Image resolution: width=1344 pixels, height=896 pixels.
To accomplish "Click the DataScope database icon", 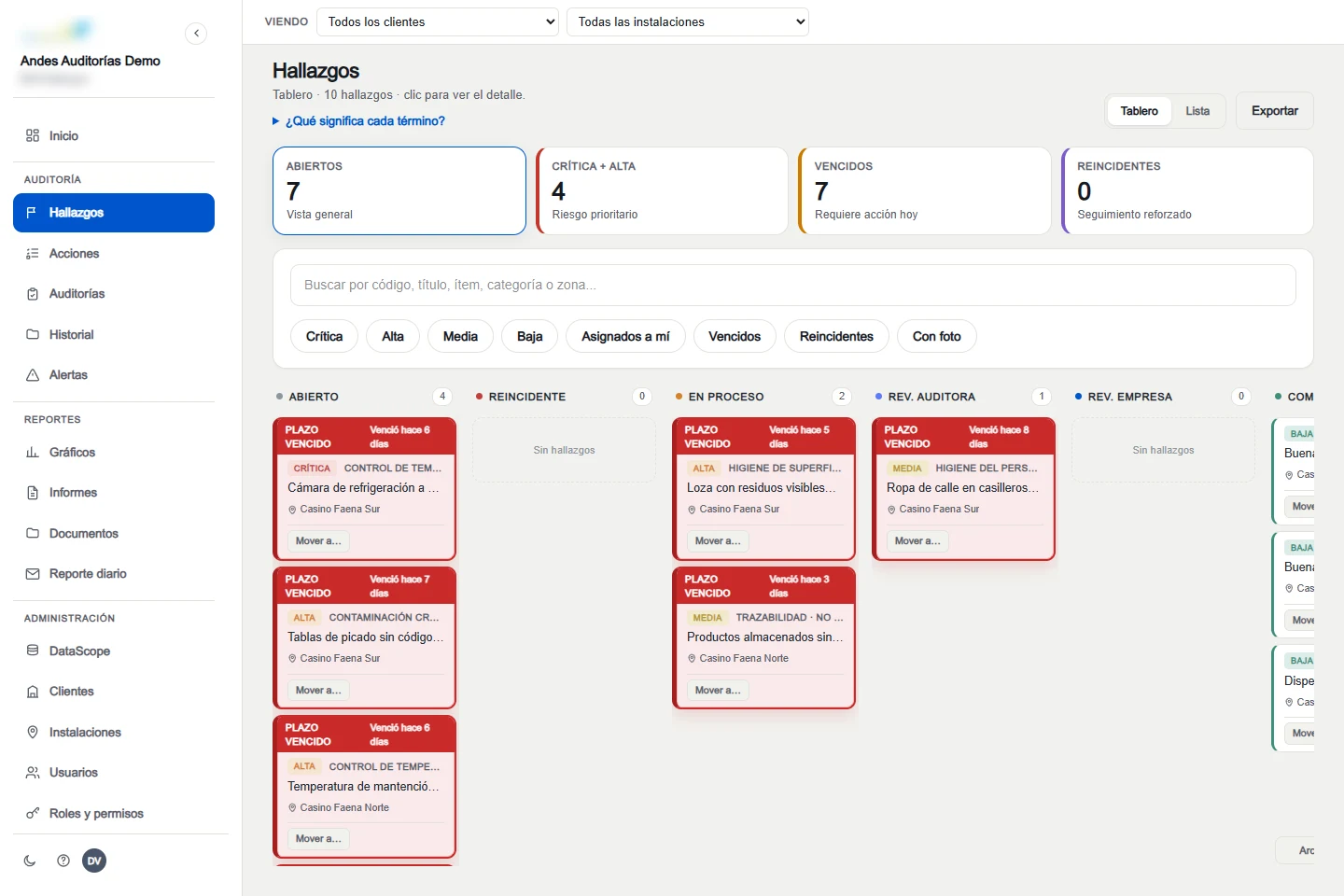I will pyautogui.click(x=33, y=651).
